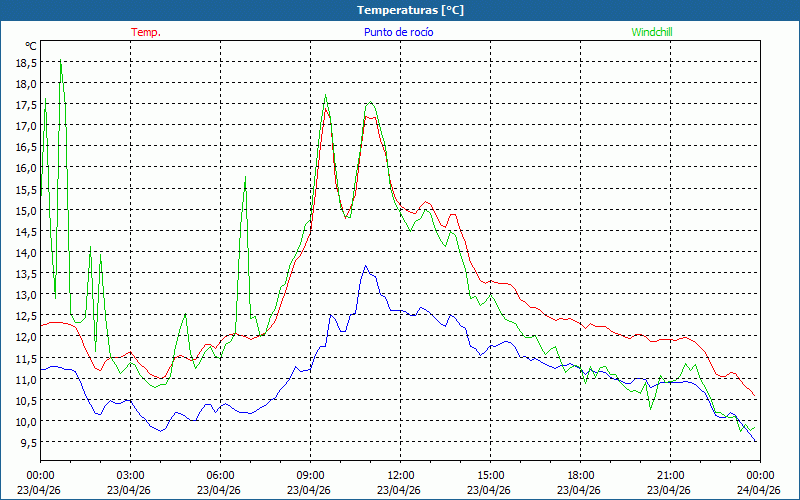Viewport: 800px width, 500px height.
Task: Select the 03:00 time marker on the x-axis
Action: pyautogui.click(x=130, y=475)
